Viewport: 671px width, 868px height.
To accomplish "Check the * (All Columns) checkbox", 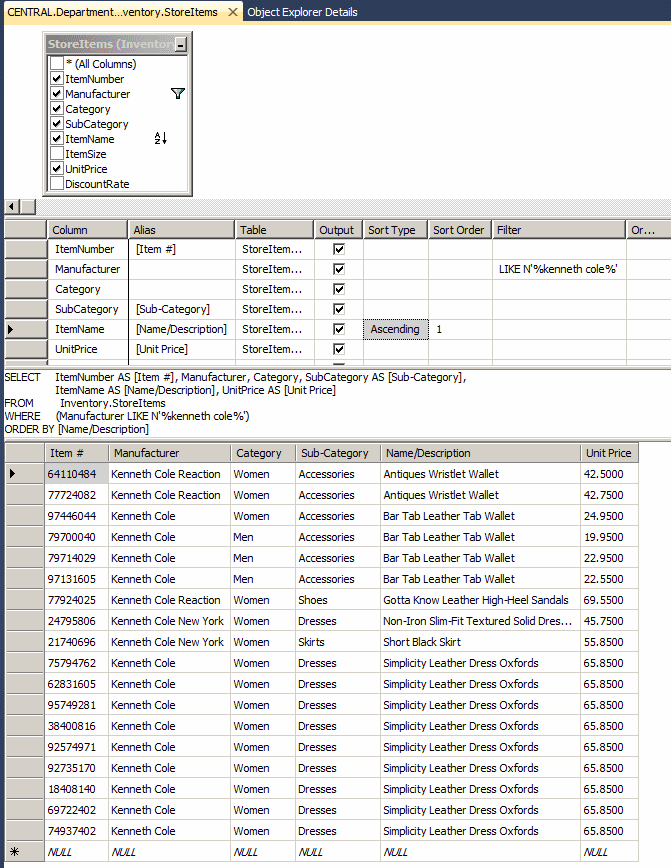I will click(56, 63).
